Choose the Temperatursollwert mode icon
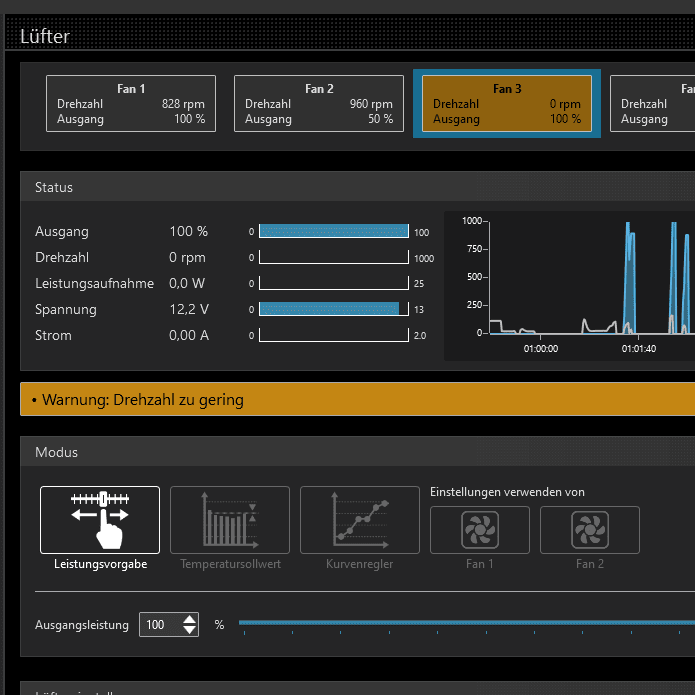The height and width of the screenshot is (695, 695). pyautogui.click(x=230, y=519)
